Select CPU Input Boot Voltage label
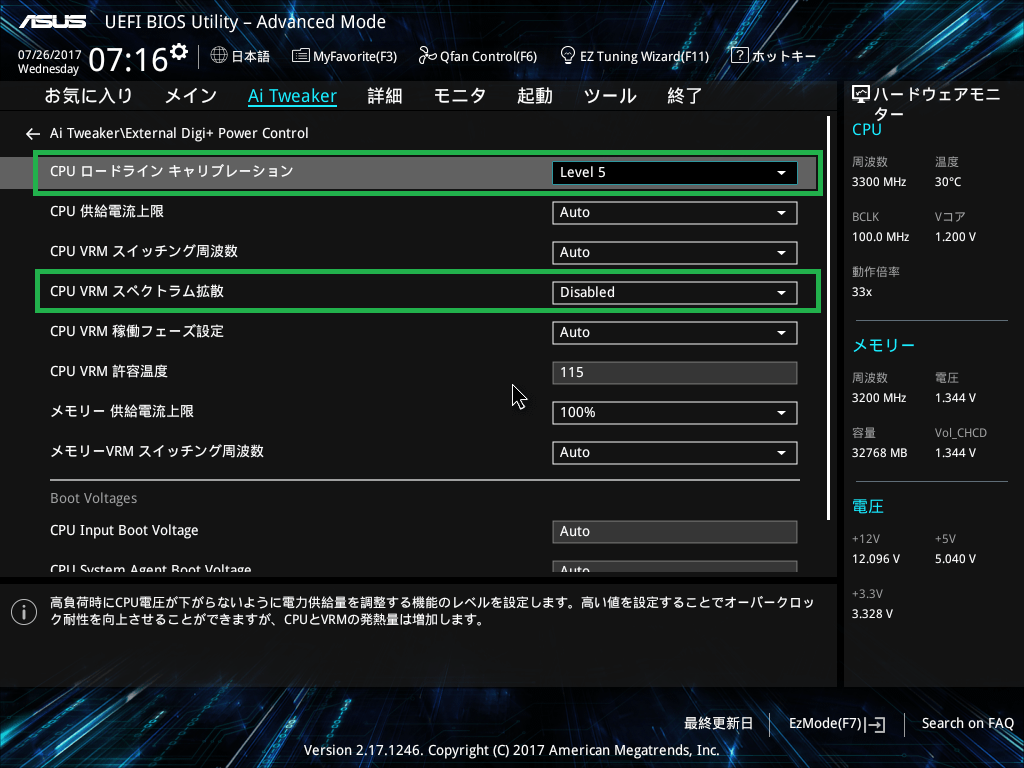The width and height of the screenshot is (1024, 768). pos(124,530)
